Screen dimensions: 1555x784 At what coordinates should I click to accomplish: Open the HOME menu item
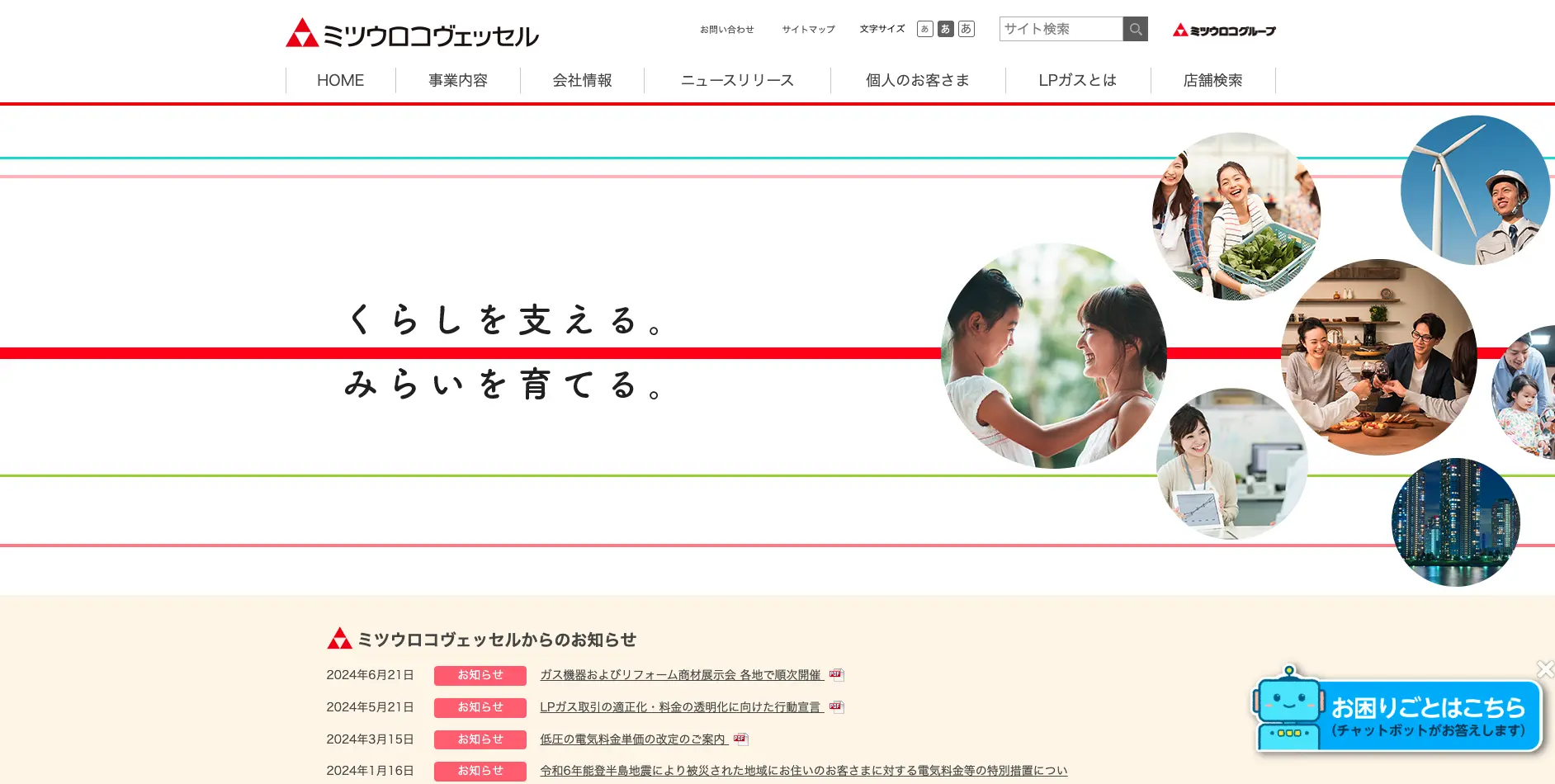(x=340, y=80)
